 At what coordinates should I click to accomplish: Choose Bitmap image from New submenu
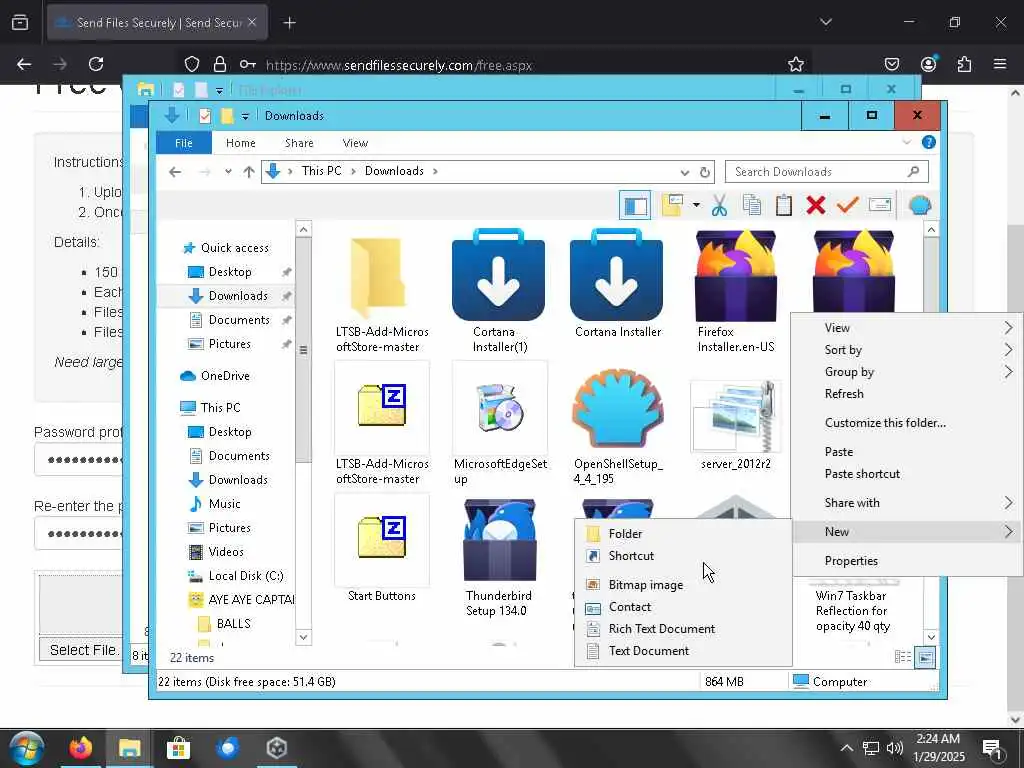(683, 584)
